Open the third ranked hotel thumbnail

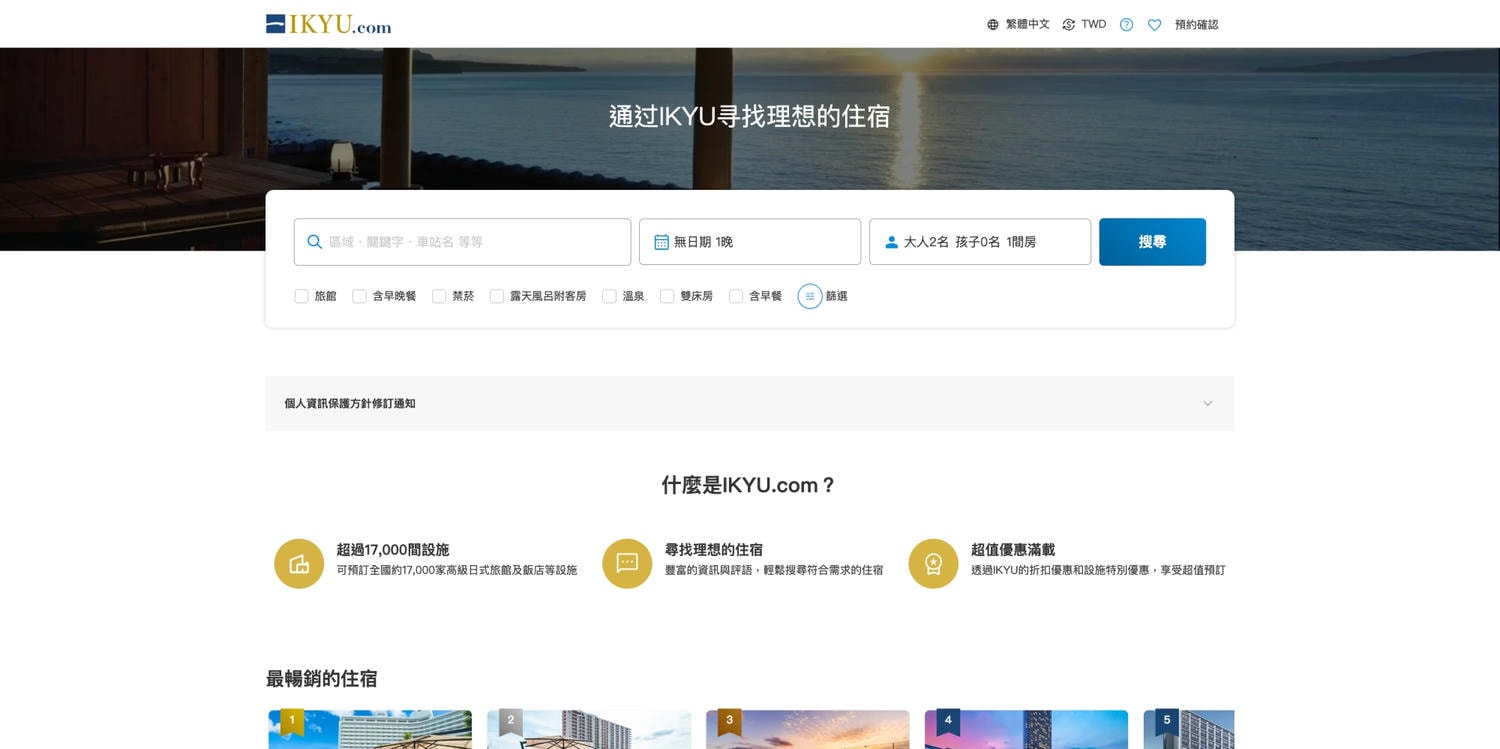point(808,729)
